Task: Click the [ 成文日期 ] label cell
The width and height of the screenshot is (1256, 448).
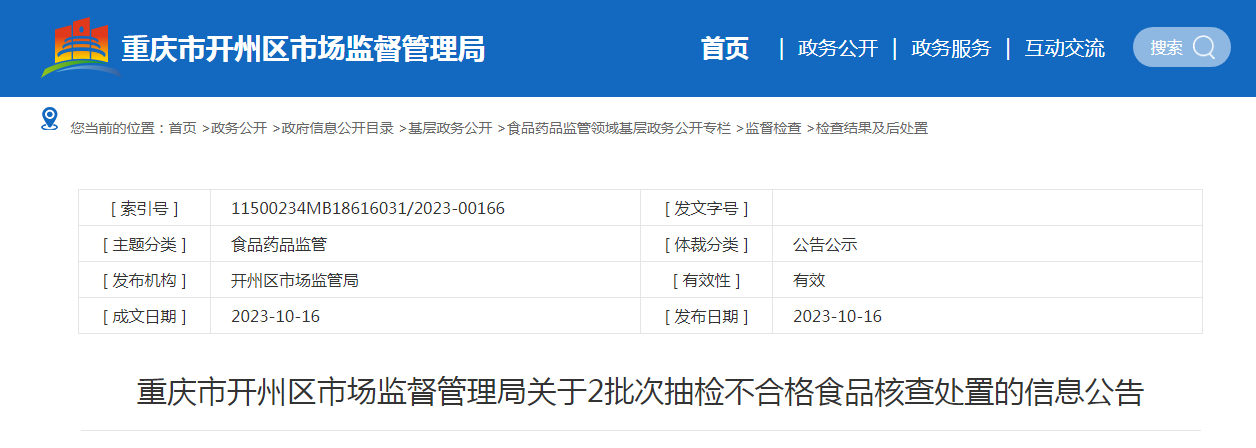Action: click(145, 316)
